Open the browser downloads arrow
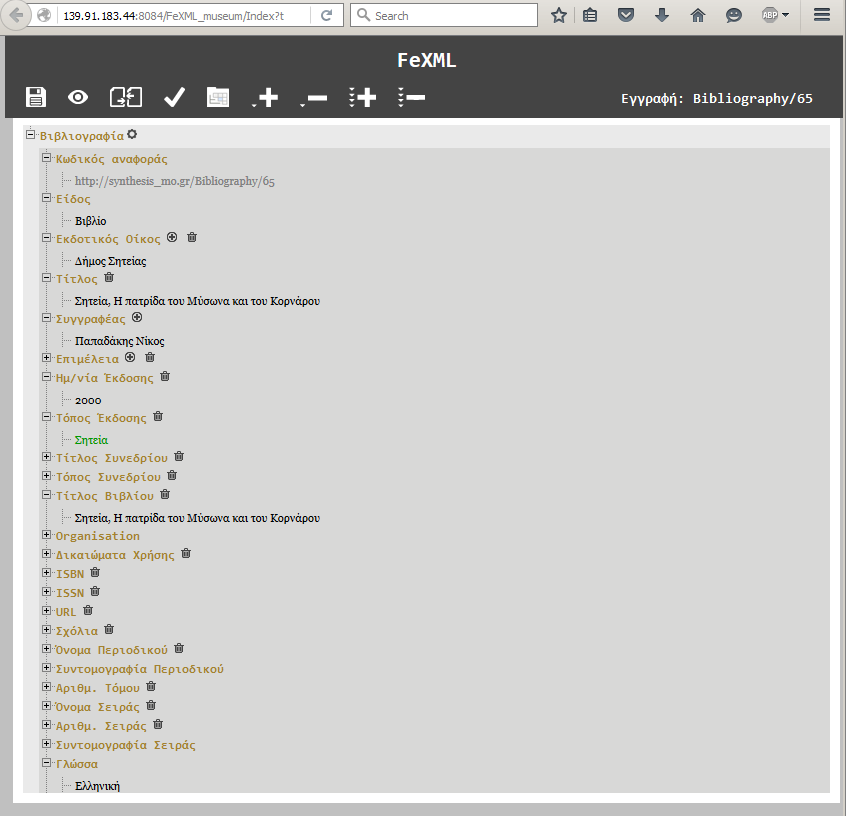The image size is (846, 816). tap(661, 16)
